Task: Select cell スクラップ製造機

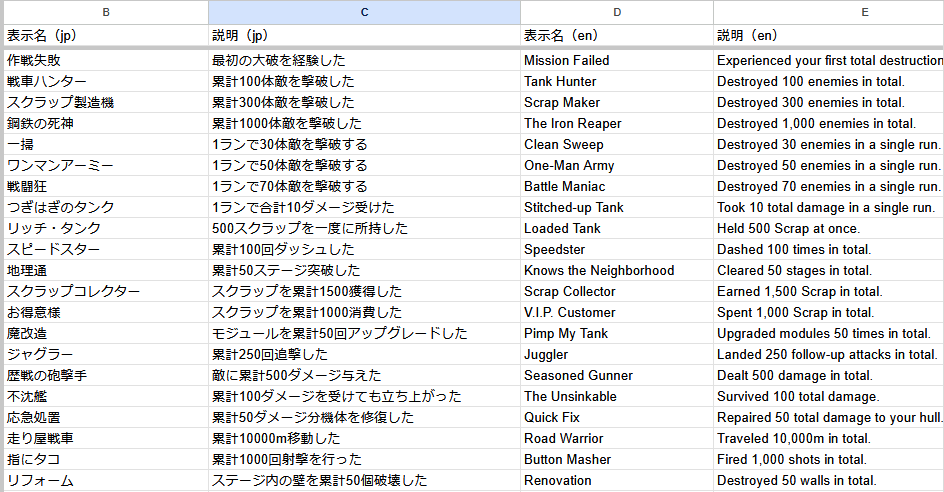Action: click(106, 102)
